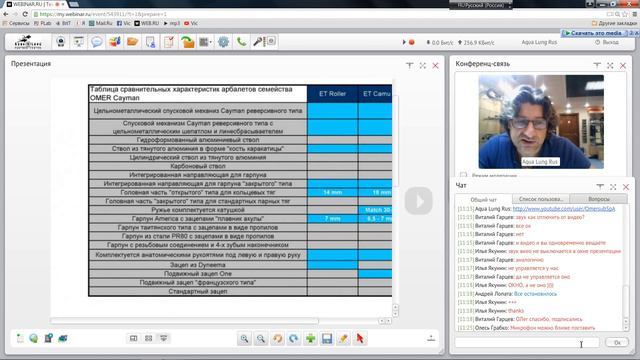Click the Aqua Lung Rus user name in header

[539, 42]
